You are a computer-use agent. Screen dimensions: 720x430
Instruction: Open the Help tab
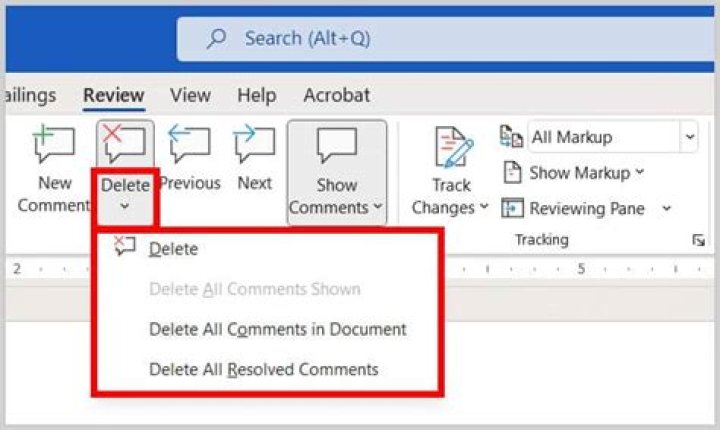tap(256, 96)
